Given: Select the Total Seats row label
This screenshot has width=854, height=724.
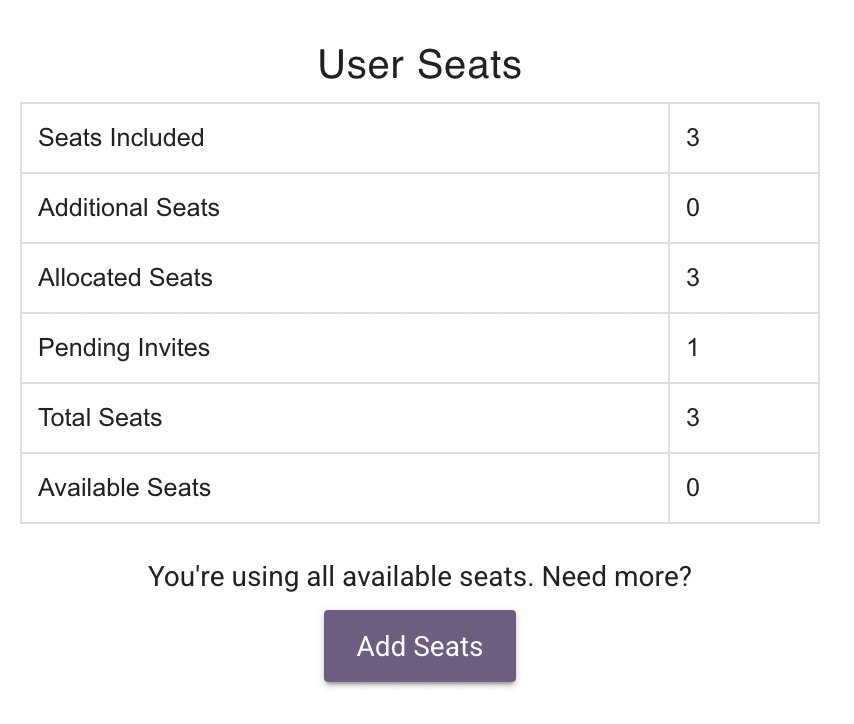Looking at the screenshot, I should [100, 418].
